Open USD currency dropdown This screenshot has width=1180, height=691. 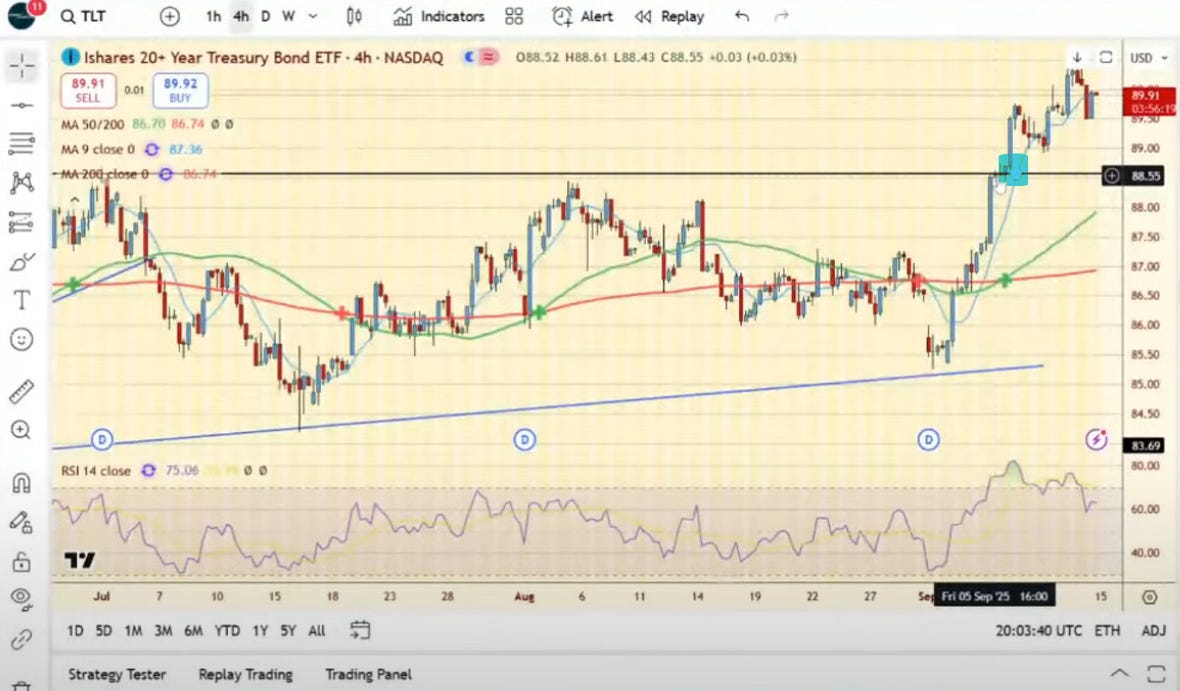click(1149, 58)
